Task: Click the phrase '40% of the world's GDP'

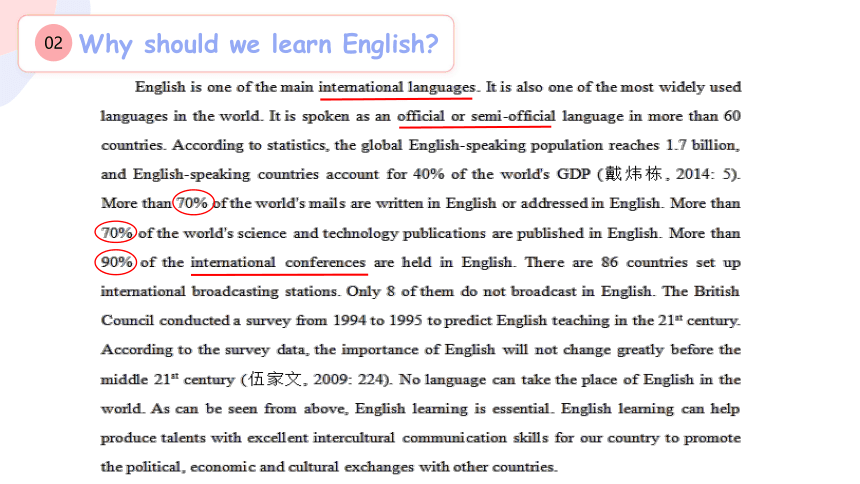Action: click(x=502, y=175)
